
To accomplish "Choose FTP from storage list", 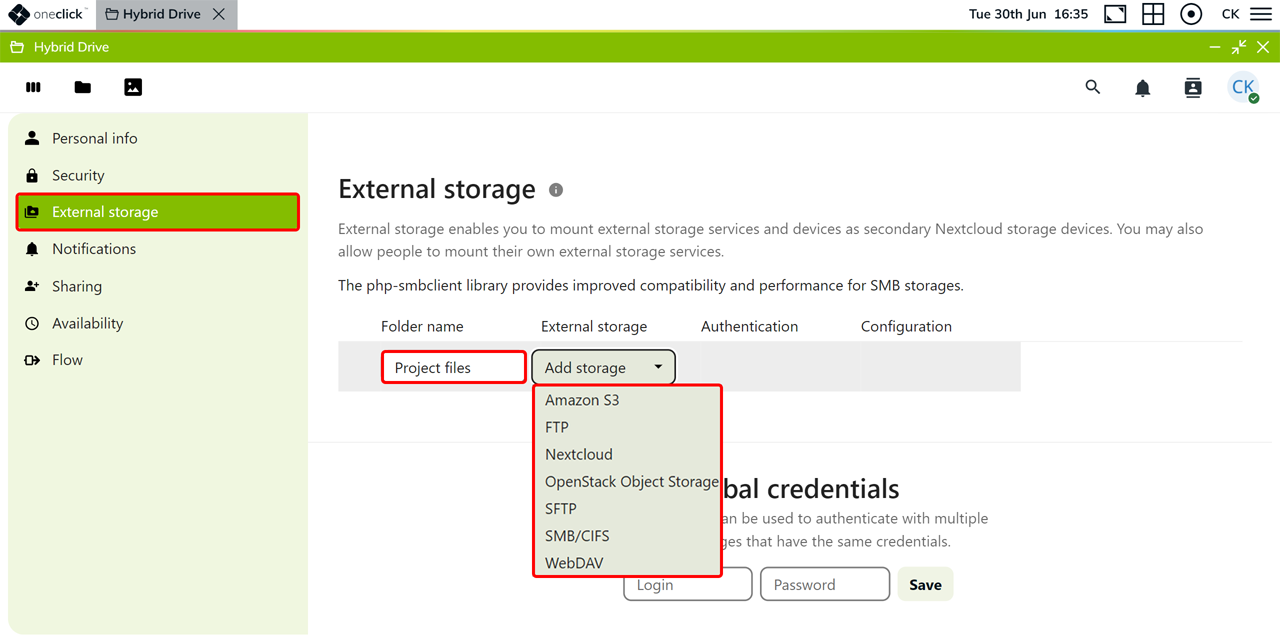I will (x=627, y=427).
